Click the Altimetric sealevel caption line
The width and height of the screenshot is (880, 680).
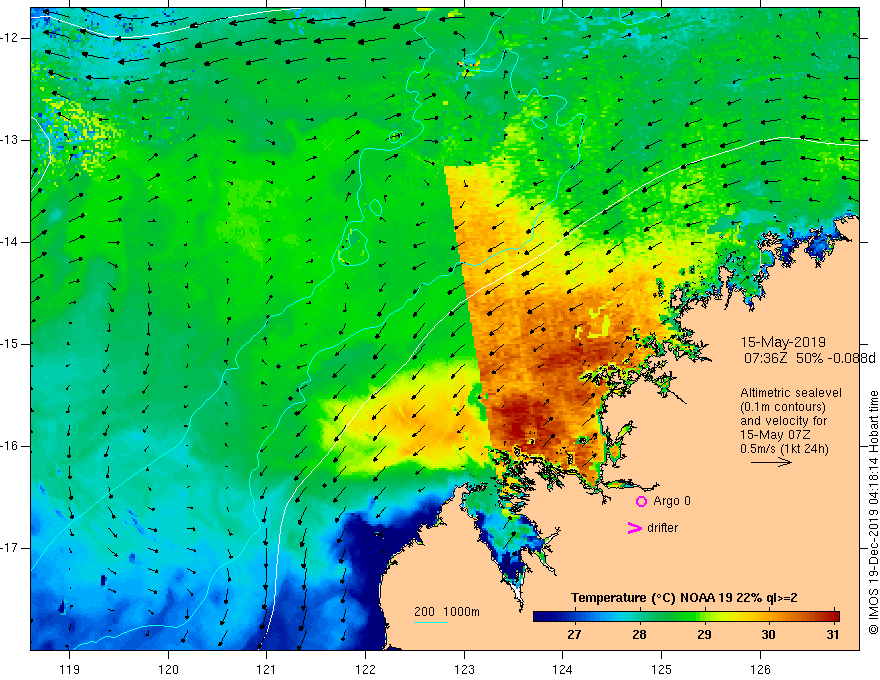[x=791, y=393]
